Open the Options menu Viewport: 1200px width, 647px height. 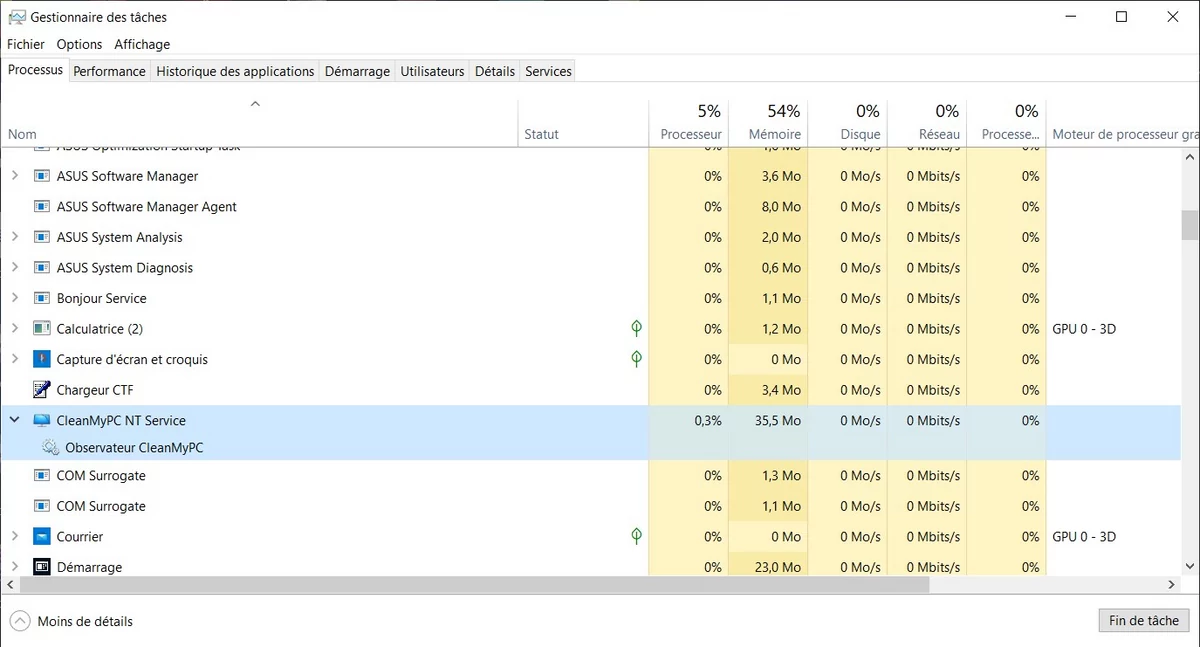click(79, 44)
